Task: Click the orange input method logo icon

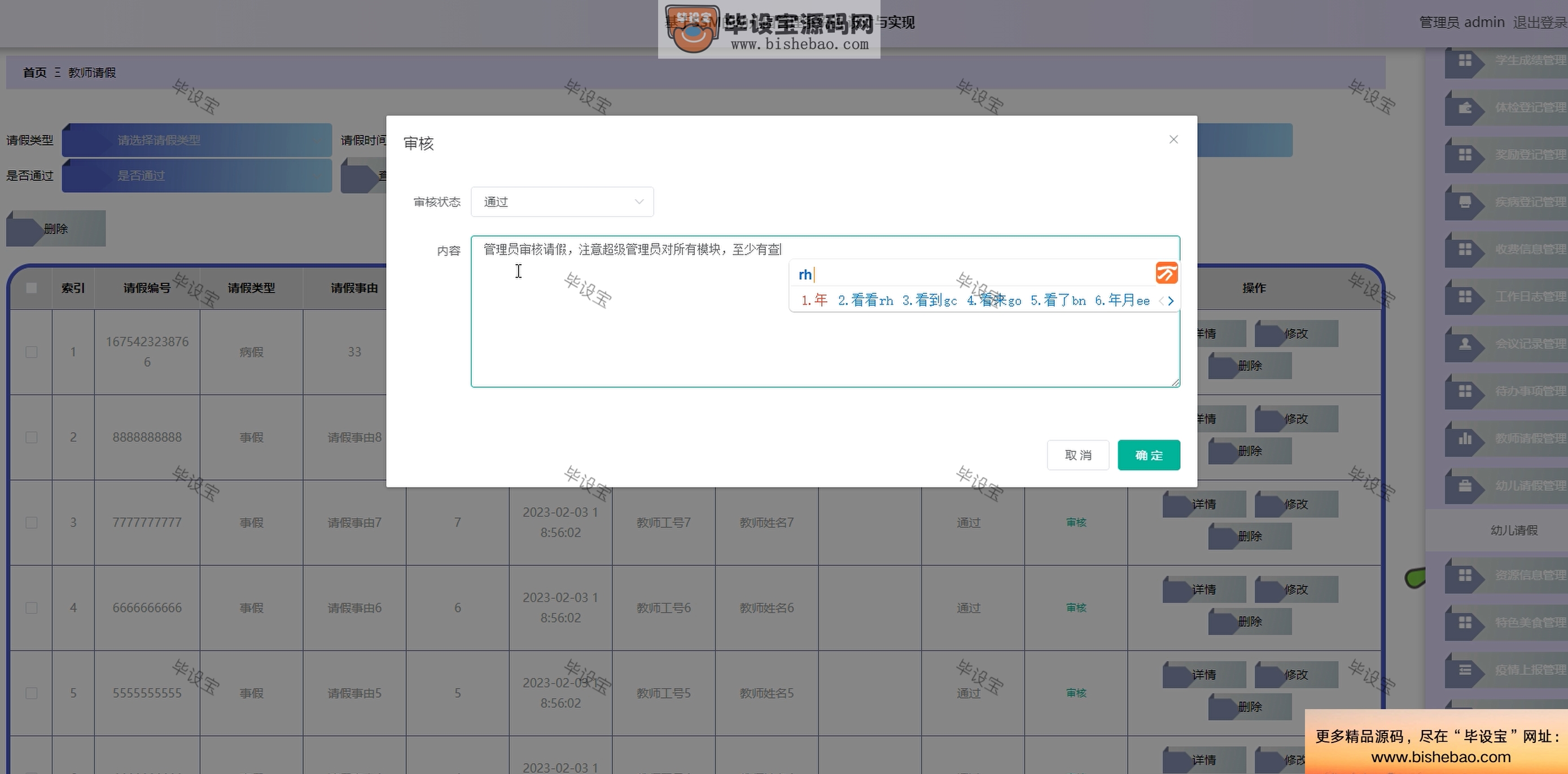Action: click(x=1166, y=273)
